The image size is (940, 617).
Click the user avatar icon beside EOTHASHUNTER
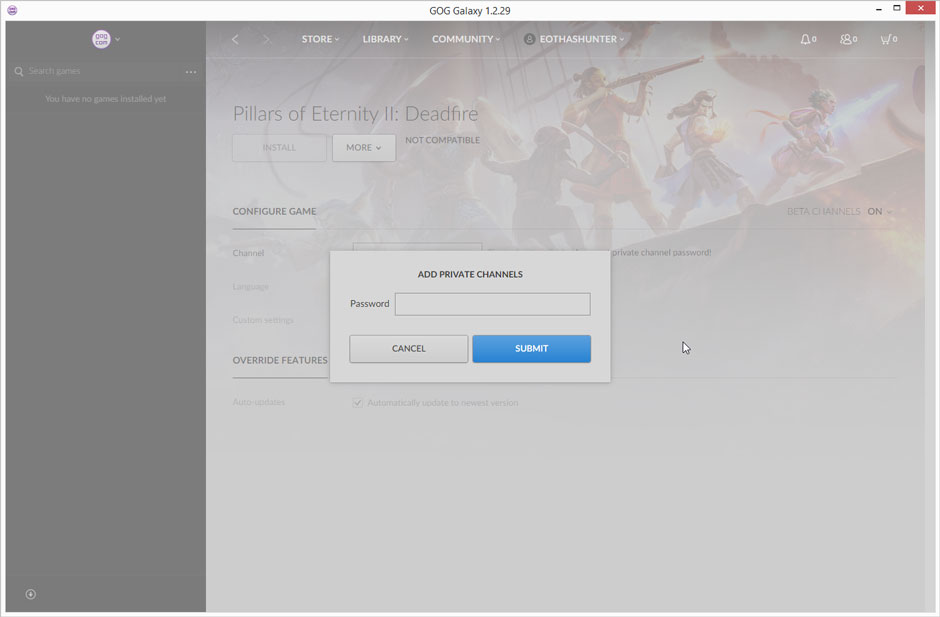pyautogui.click(x=529, y=39)
